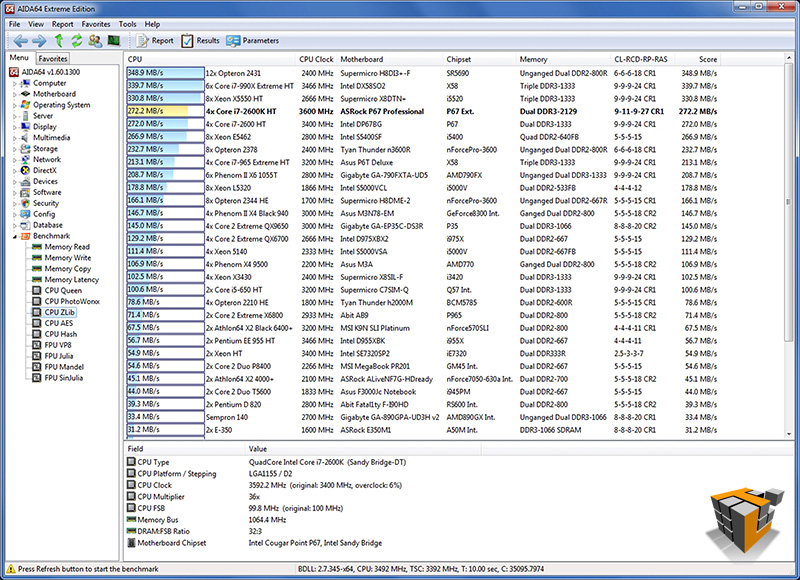Screen dimensions: 800x580
Task: Click the FPU SinJulia benchmark icon
Action: tap(37, 378)
